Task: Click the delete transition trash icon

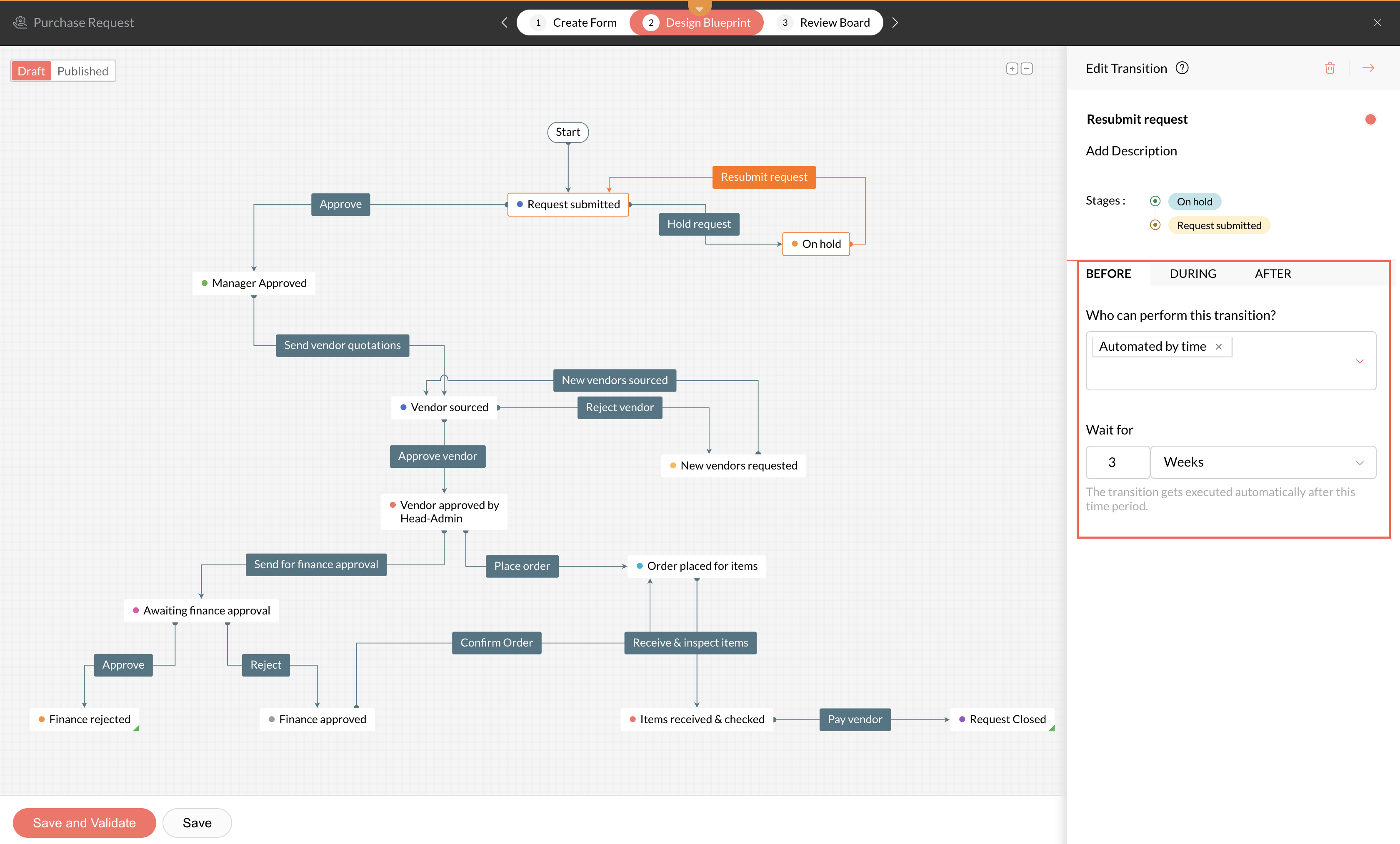Action: 1330,68
